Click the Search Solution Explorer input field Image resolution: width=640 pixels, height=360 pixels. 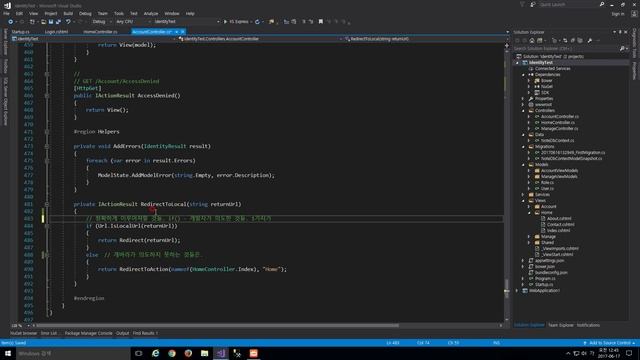click(566, 49)
